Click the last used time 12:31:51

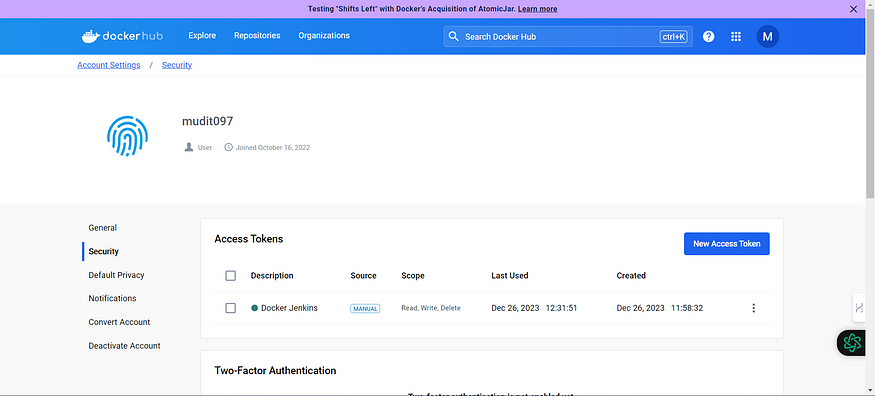click(561, 308)
